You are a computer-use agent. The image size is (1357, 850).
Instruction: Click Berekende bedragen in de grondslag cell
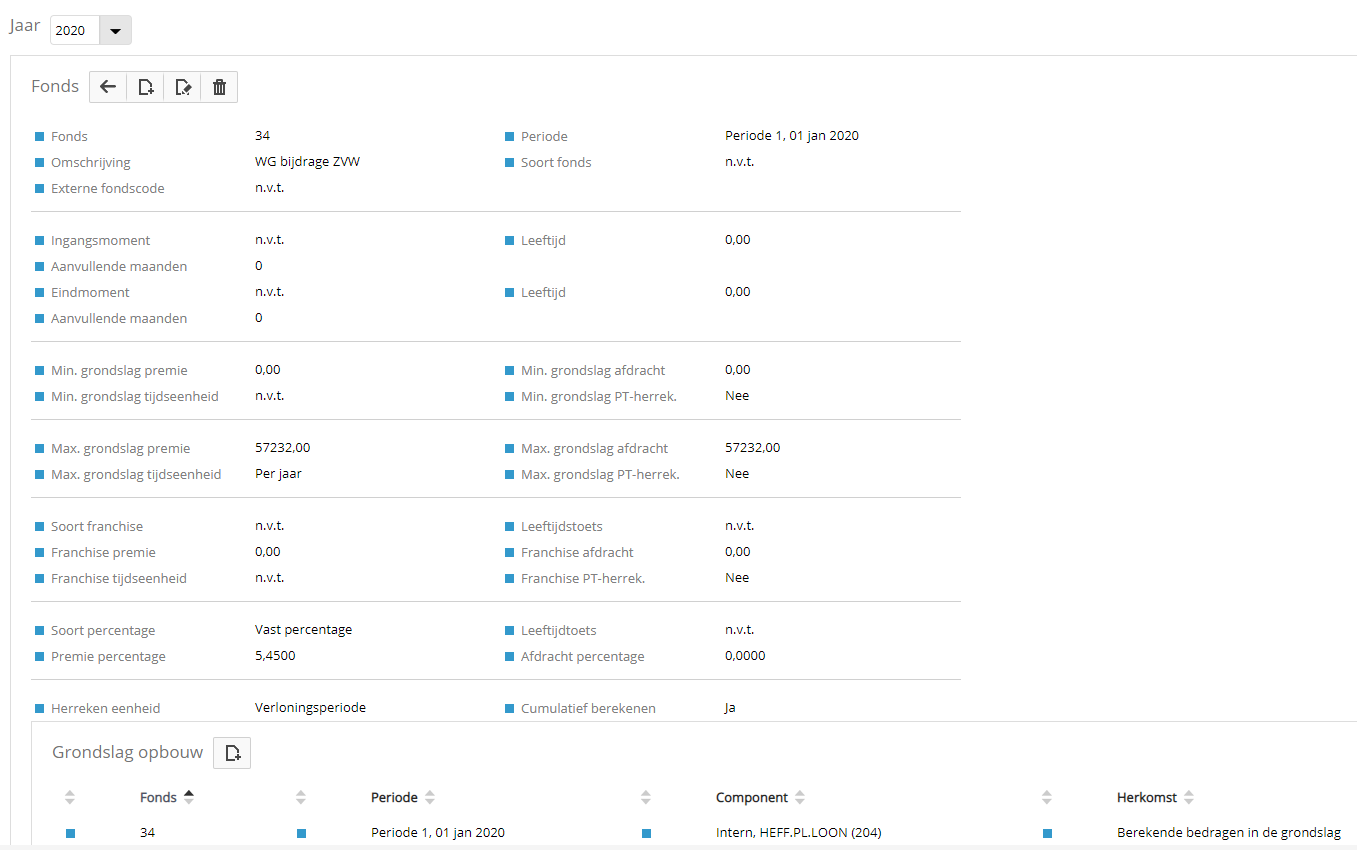(1228, 832)
